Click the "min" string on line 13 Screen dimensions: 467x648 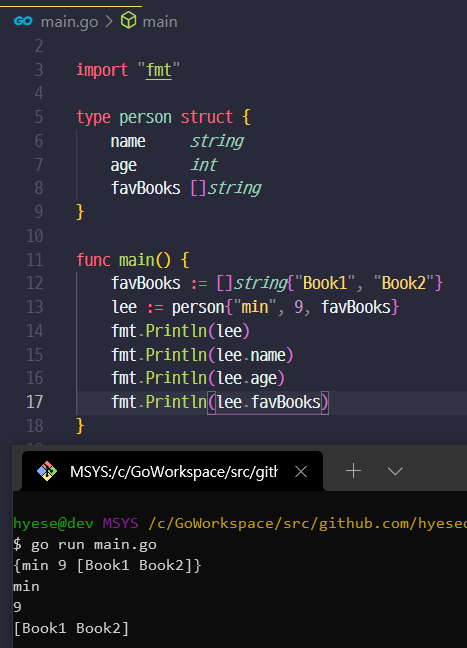(255, 307)
